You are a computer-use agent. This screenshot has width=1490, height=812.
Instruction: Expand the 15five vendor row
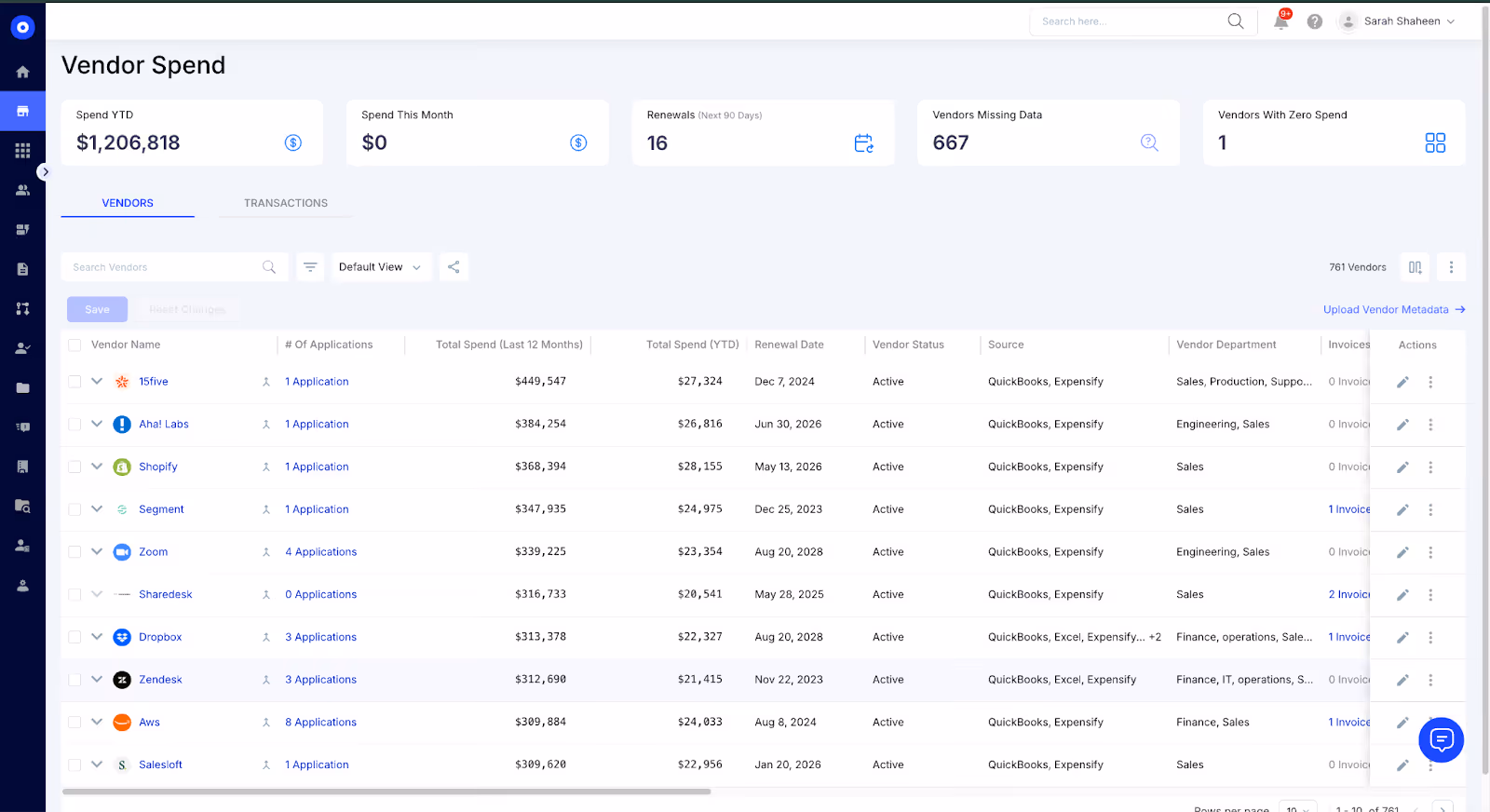click(97, 381)
